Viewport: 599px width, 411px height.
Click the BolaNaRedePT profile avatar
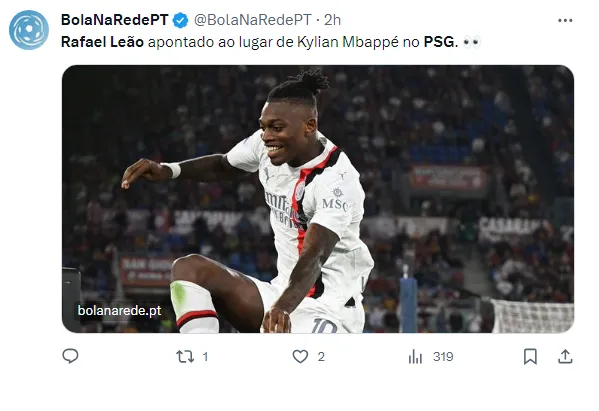pos(29,30)
